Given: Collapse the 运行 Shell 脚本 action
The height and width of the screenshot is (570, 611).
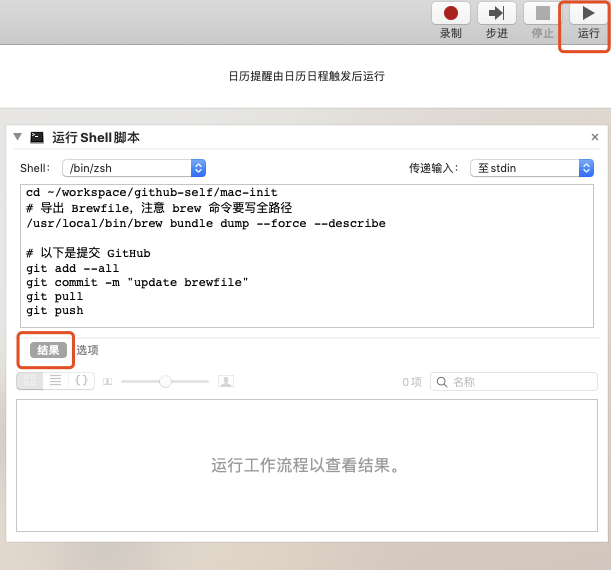Looking at the screenshot, I should coord(17,137).
